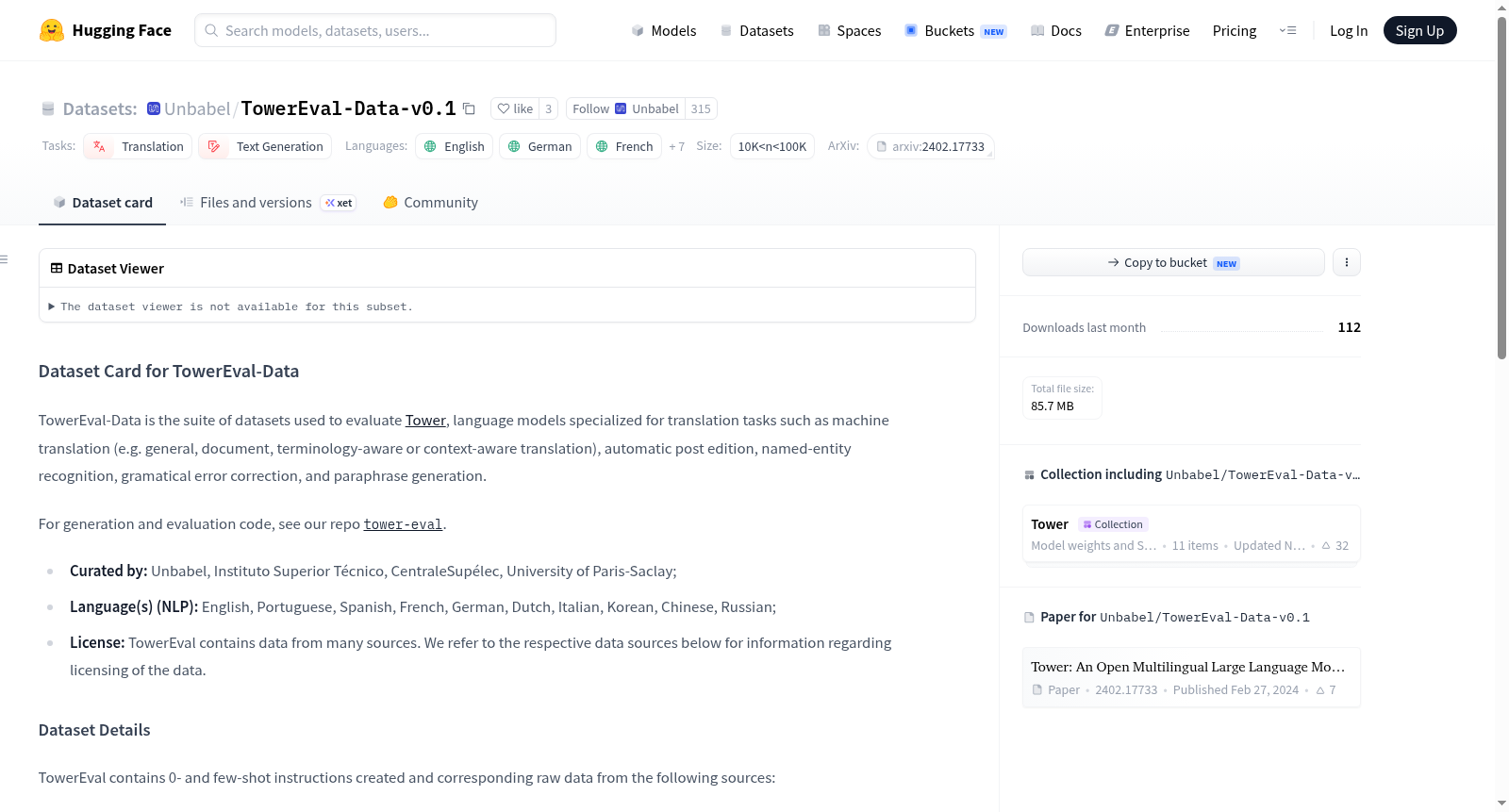Click the scrollbar down arrow
This screenshot has width=1509, height=812.
click(x=1501, y=804)
